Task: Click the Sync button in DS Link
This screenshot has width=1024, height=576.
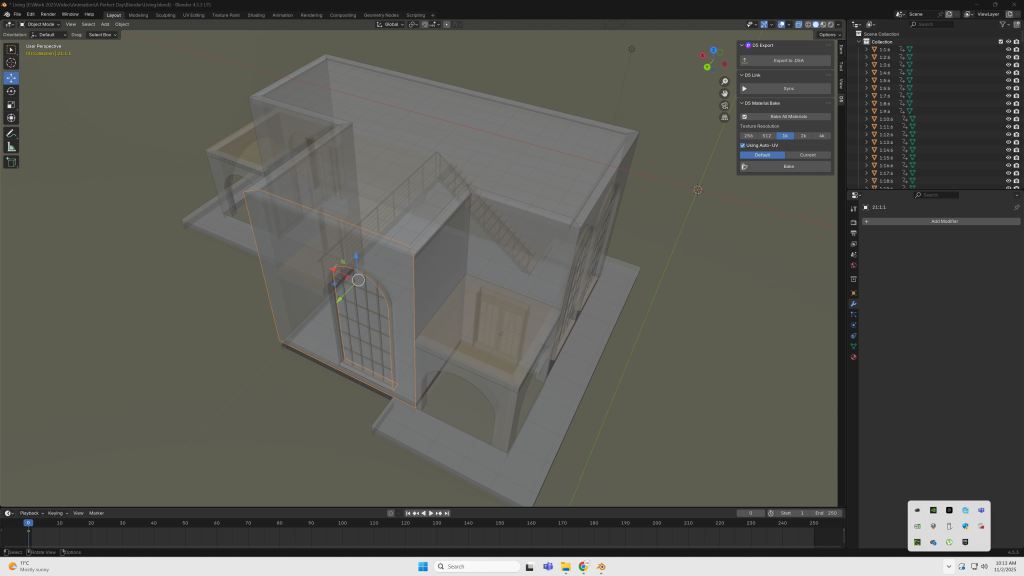Action: coord(788,88)
